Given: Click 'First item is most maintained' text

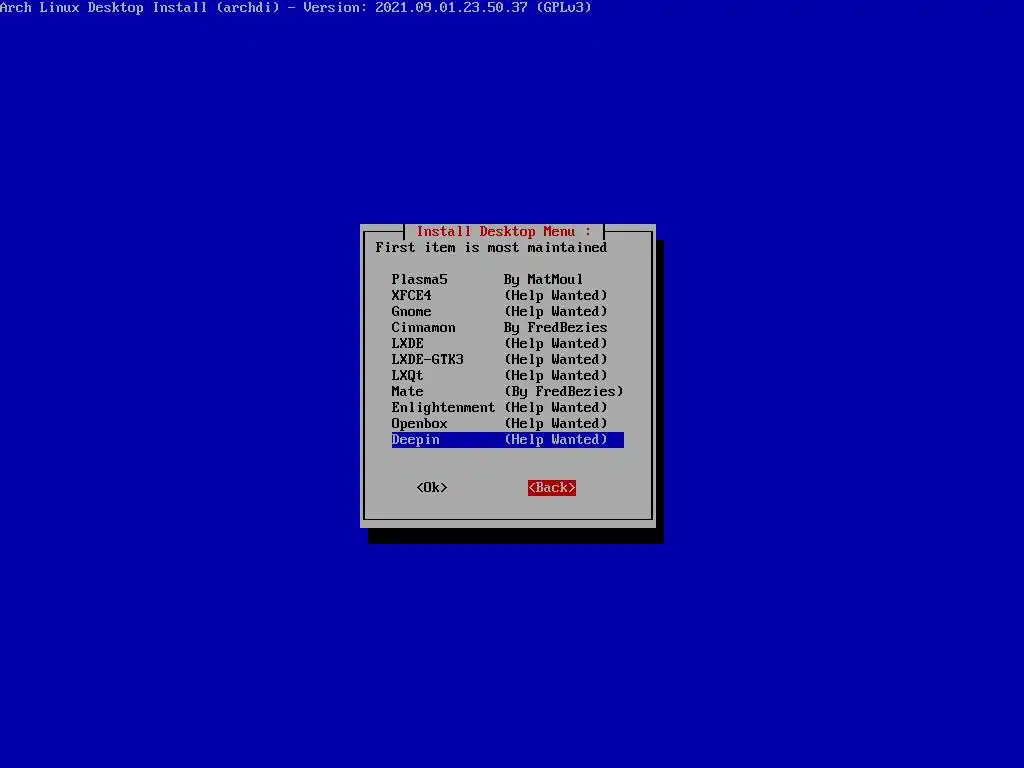Looking at the screenshot, I should tap(491, 248).
